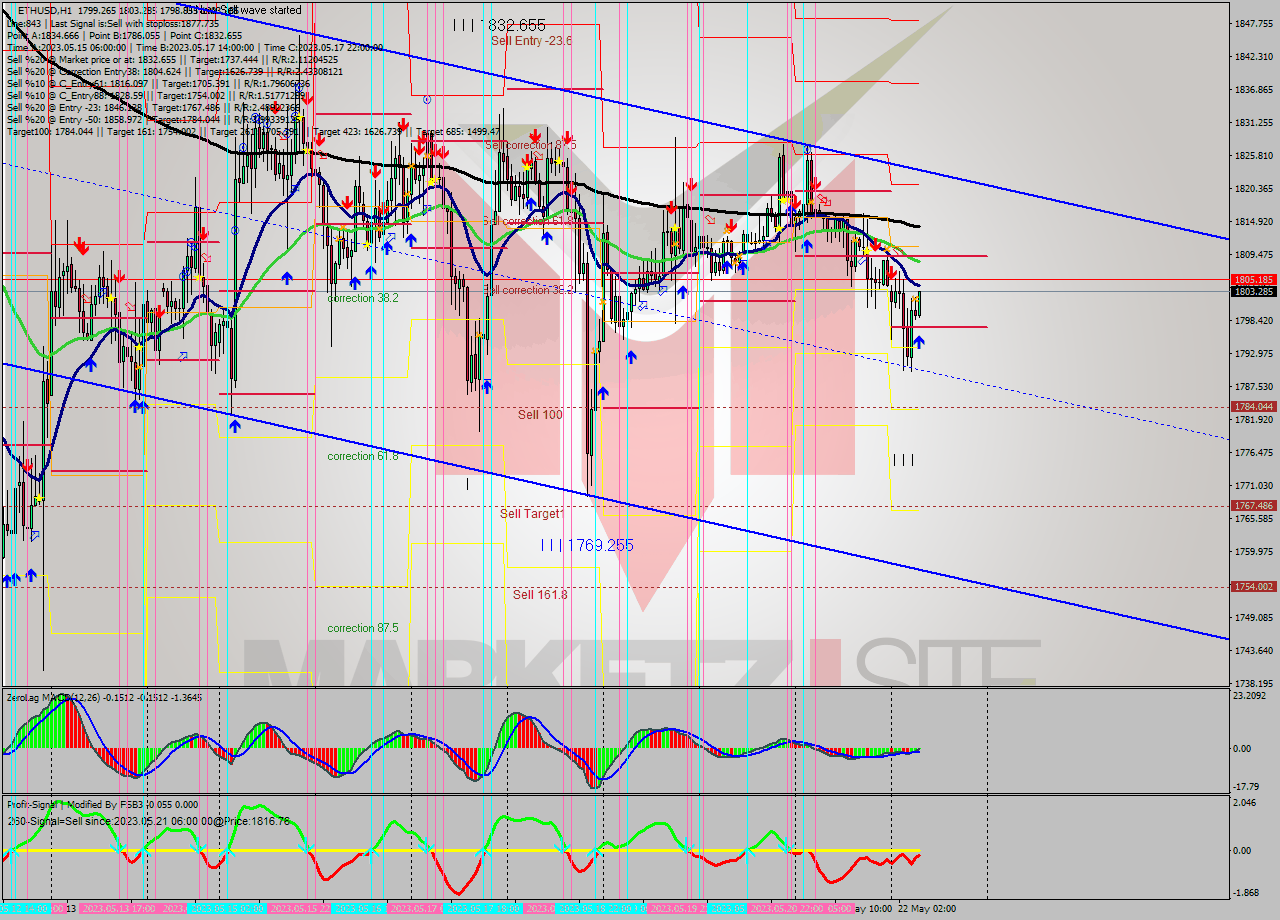This screenshot has width=1280, height=920.
Task: Select the 1754.002 target price marker
Action: click(x=1252, y=587)
